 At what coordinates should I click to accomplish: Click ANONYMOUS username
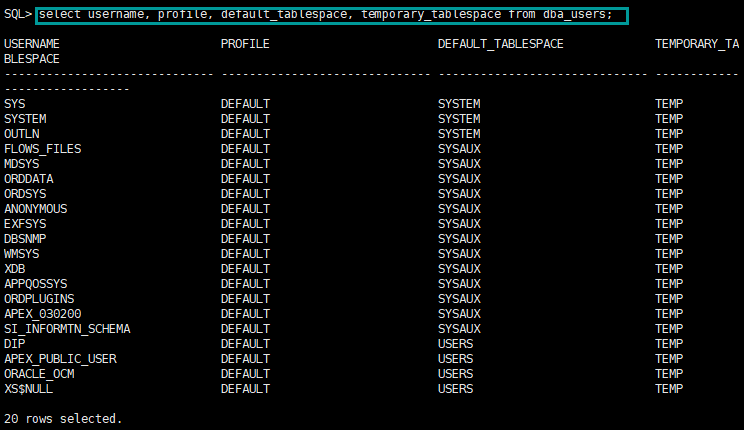point(36,209)
